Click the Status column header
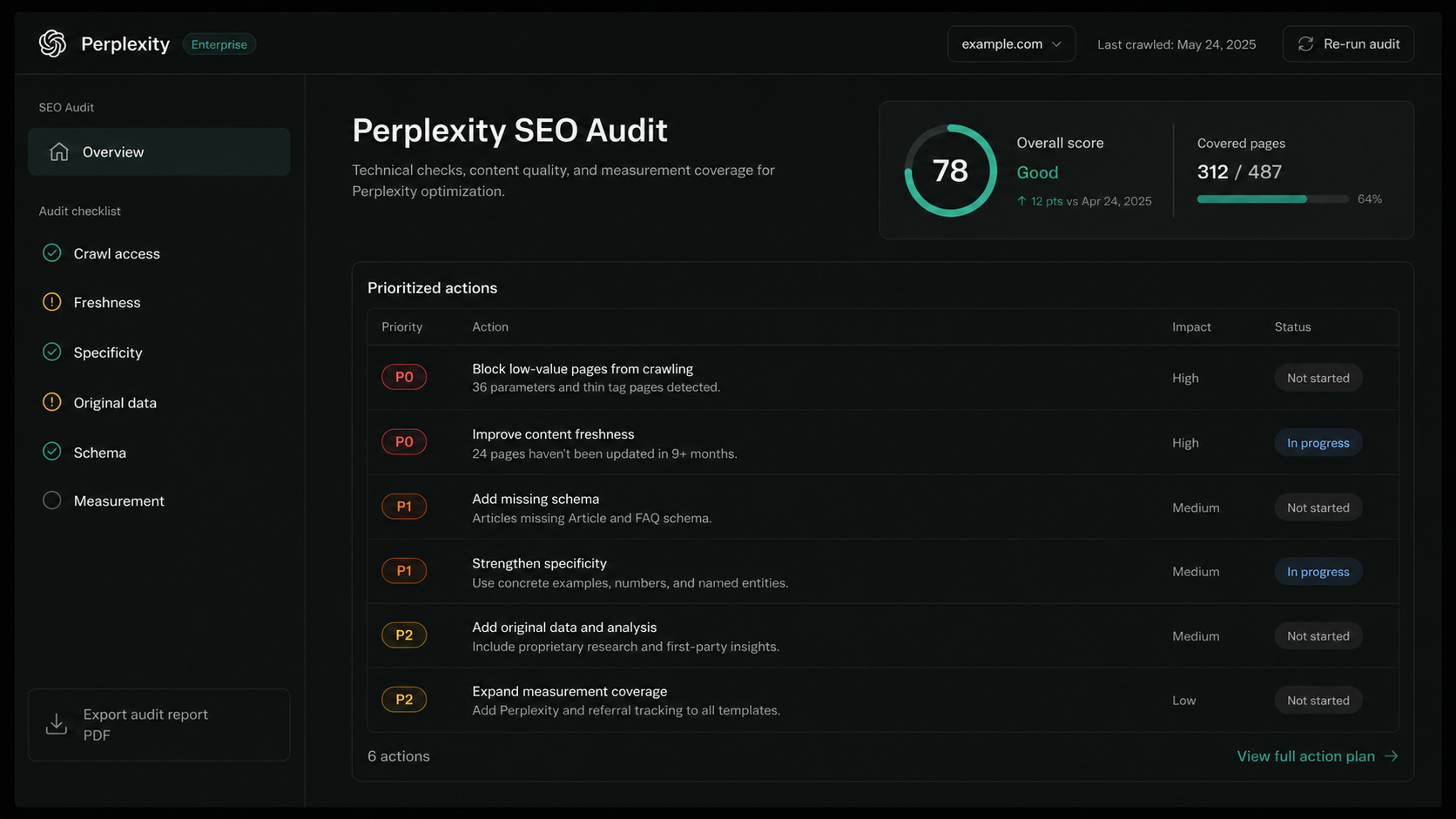 tap(1292, 326)
